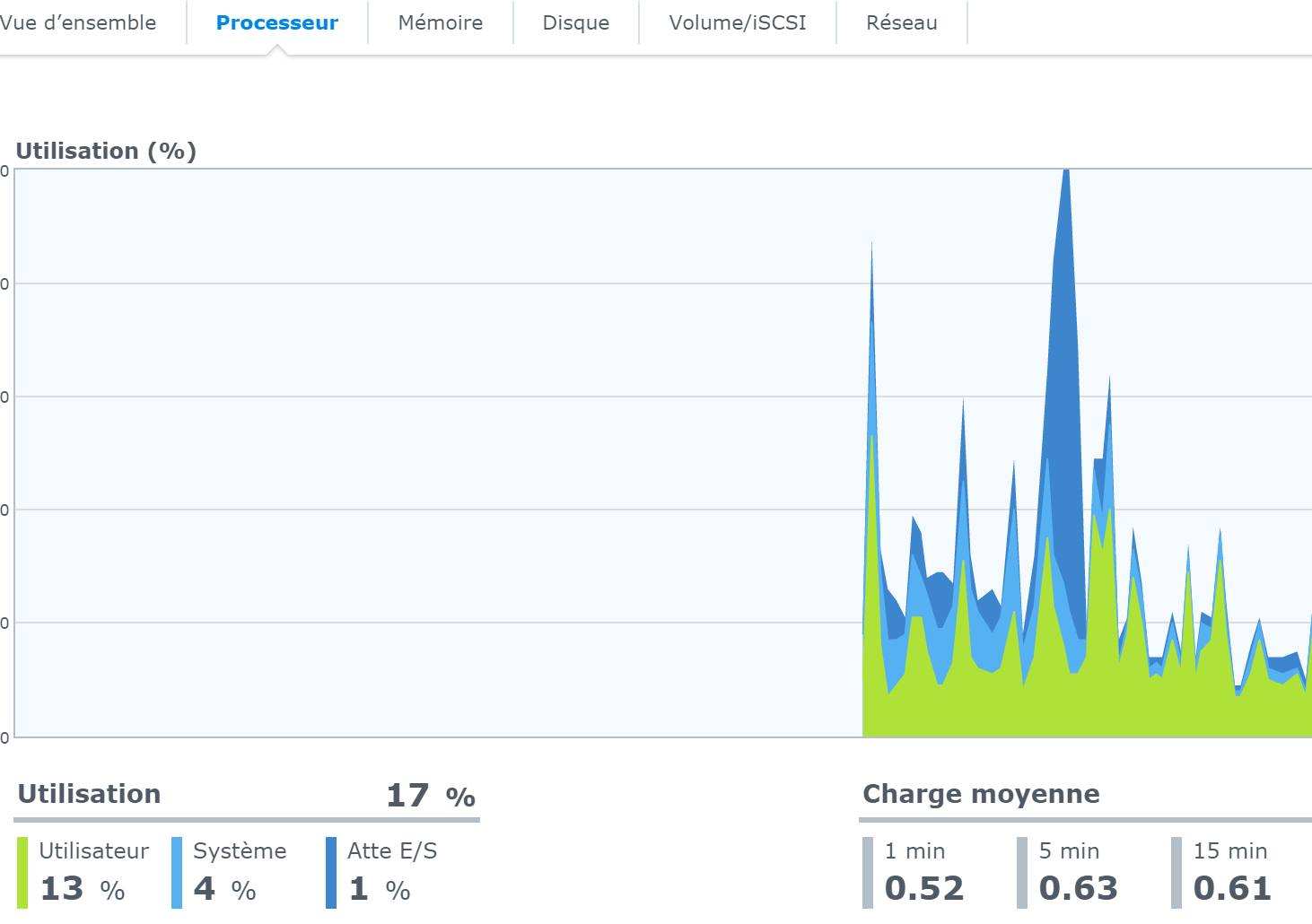This screenshot has width=1312, height=924.
Task: Click the Utilisateur 13 % value
Action: (83, 889)
